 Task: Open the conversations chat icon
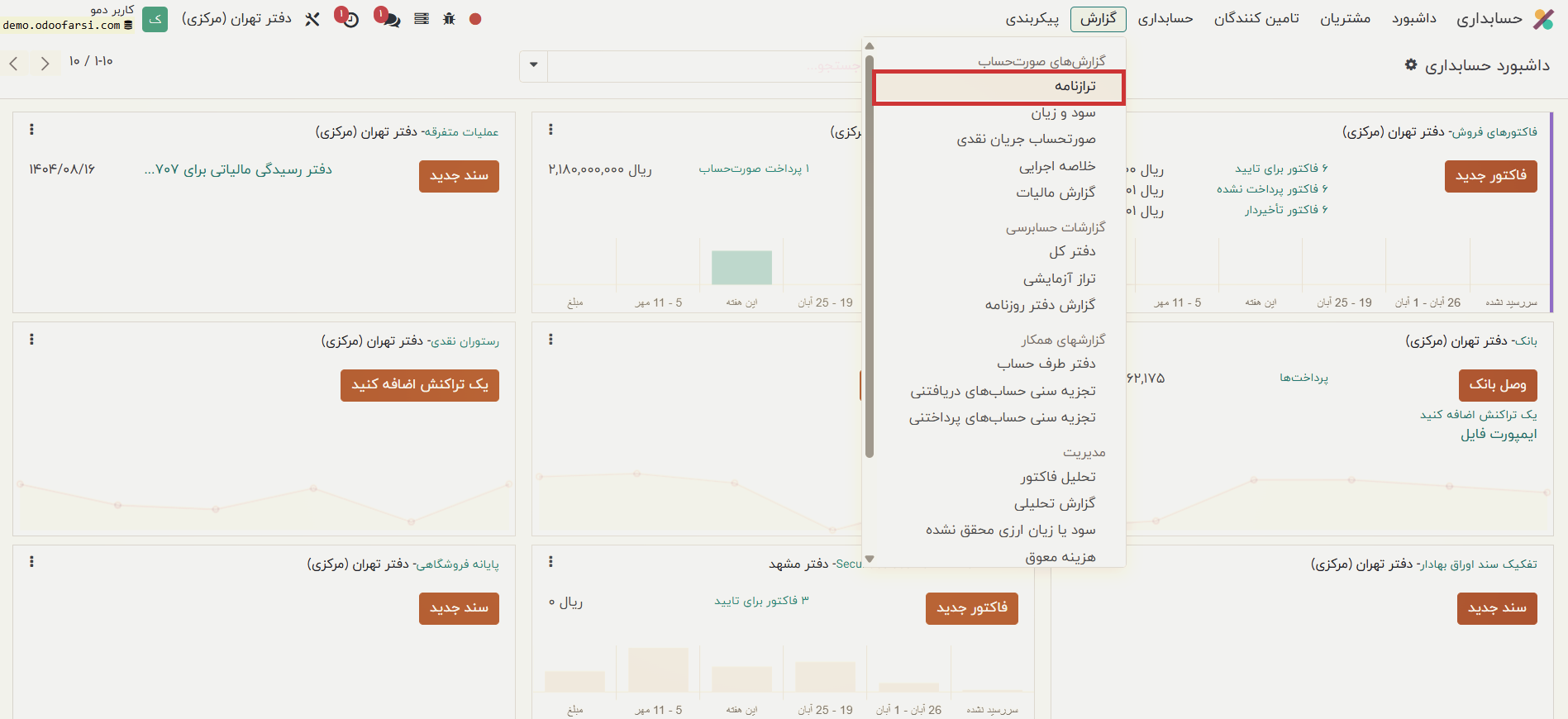click(x=389, y=18)
